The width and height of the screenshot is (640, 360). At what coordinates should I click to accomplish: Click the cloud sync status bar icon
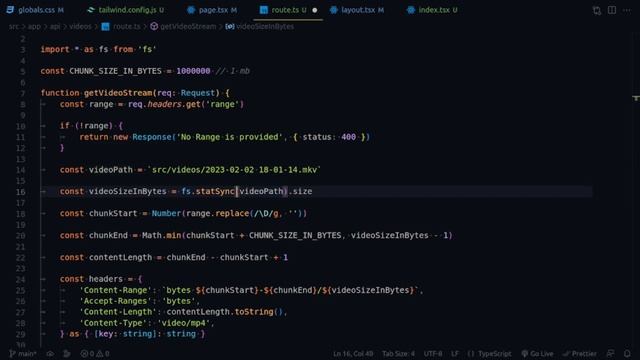click(x=50, y=354)
